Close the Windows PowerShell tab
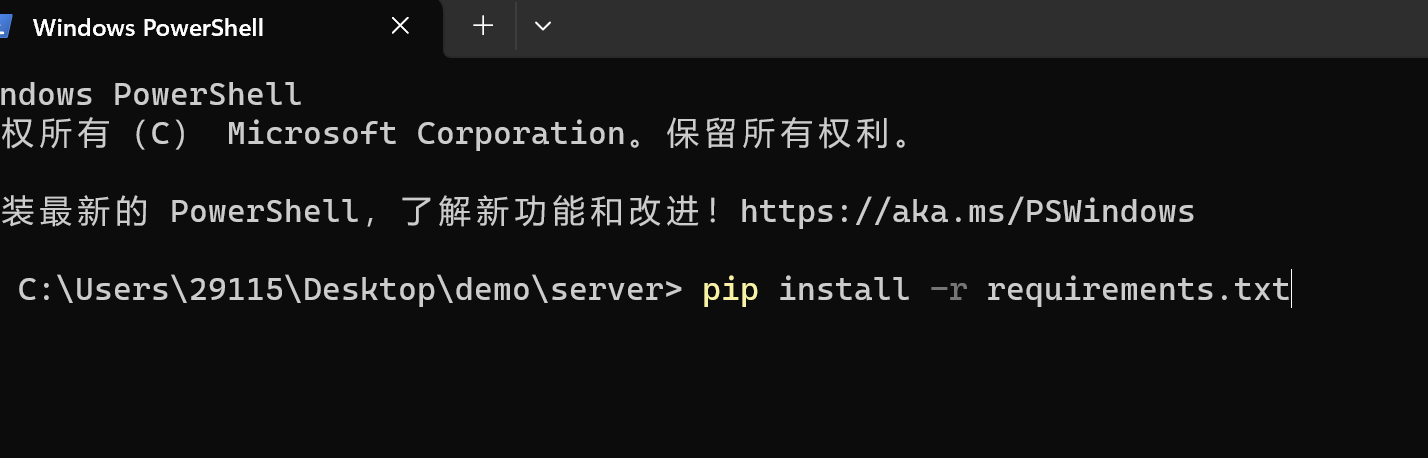The width and height of the screenshot is (1428, 458). click(x=400, y=26)
